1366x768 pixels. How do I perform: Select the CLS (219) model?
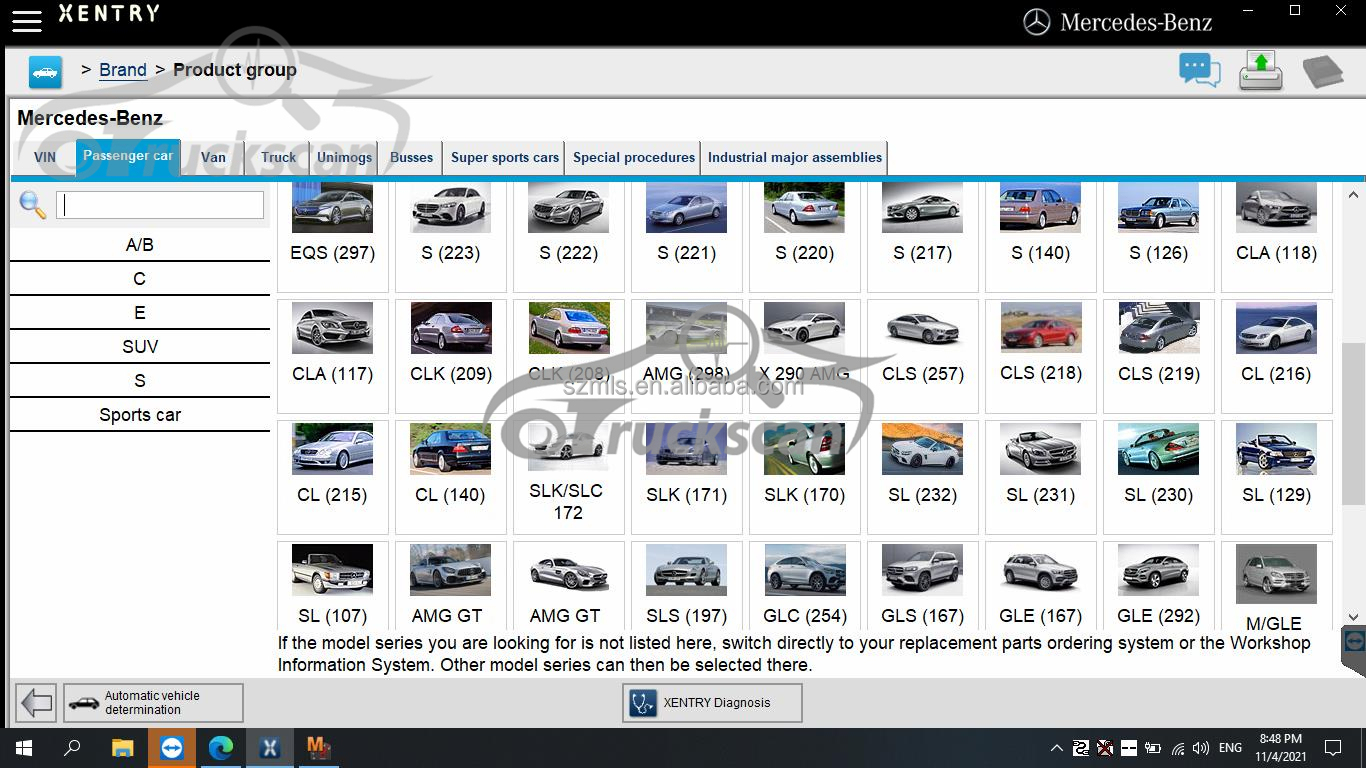tap(1159, 356)
